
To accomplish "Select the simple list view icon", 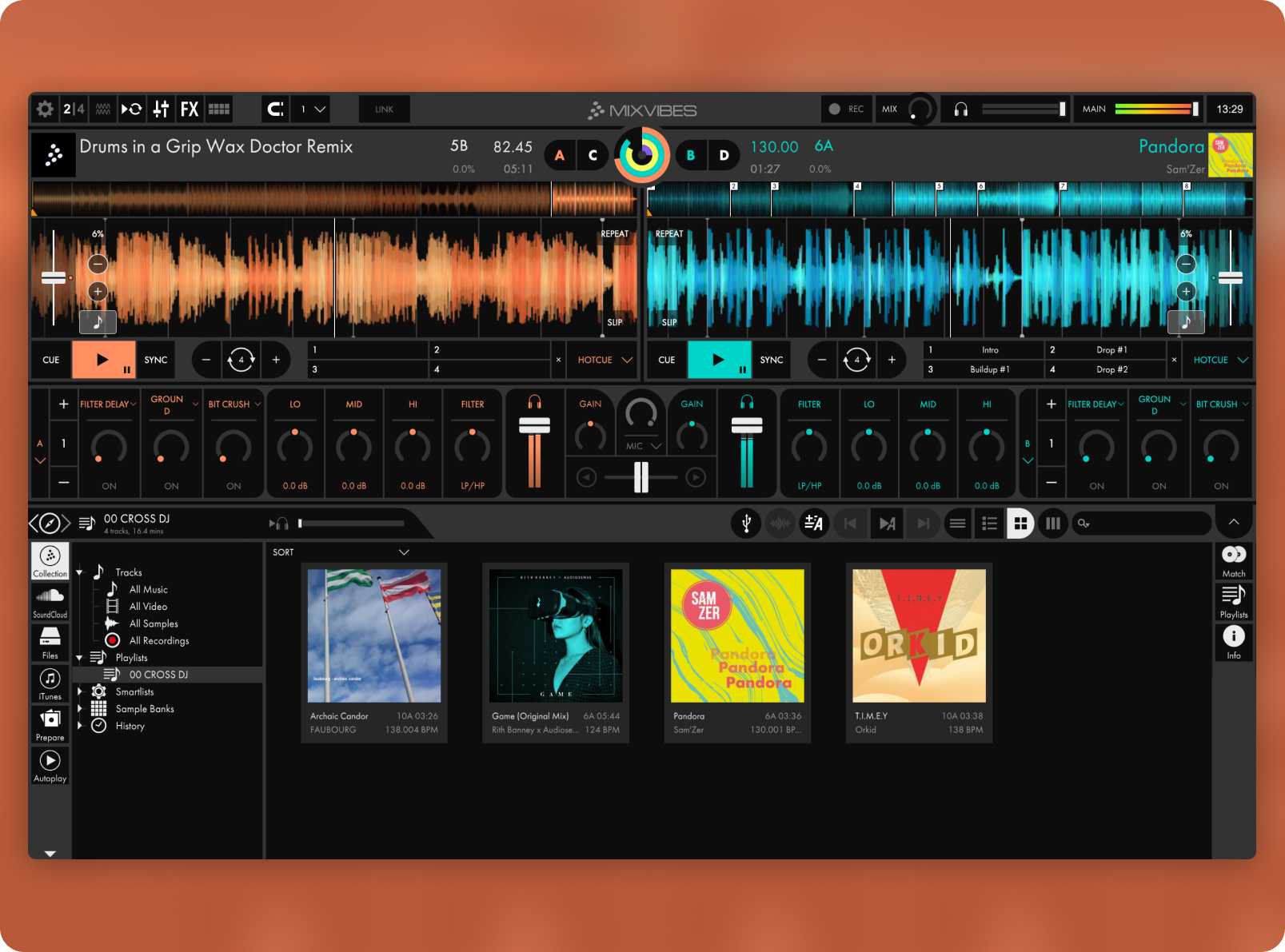I will tap(957, 524).
